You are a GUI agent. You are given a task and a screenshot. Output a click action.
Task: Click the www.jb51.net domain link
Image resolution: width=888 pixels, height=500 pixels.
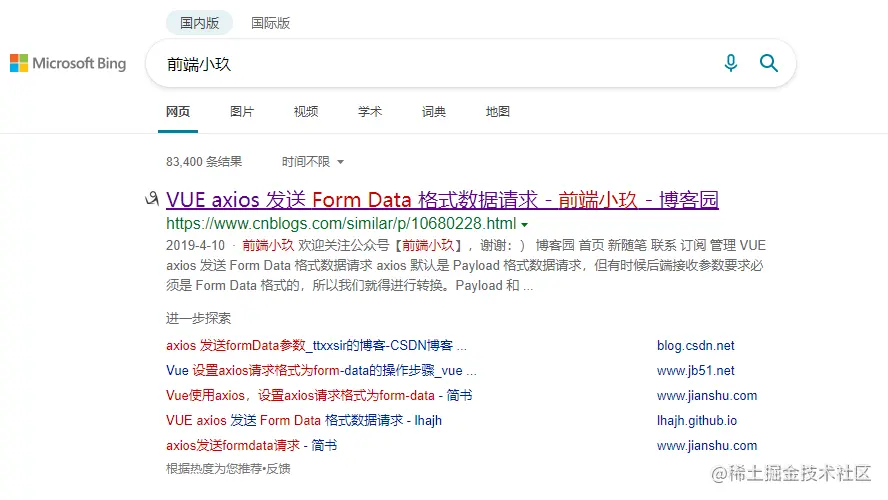coord(695,370)
